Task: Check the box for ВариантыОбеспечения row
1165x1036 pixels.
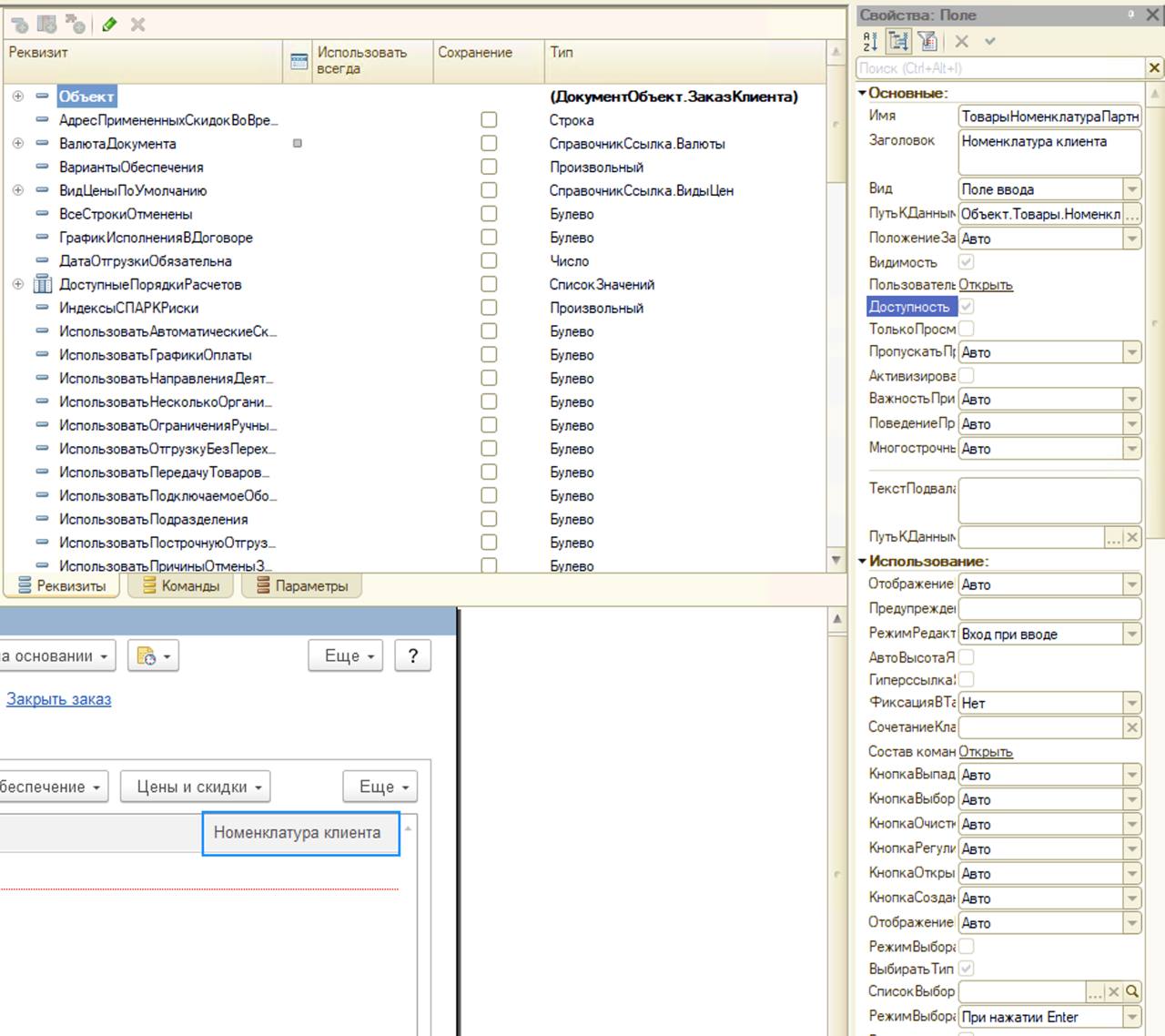Action: pos(489,168)
